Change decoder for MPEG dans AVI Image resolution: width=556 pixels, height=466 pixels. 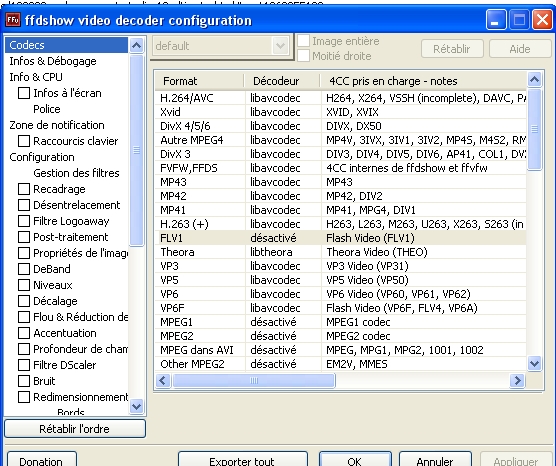[283, 350]
